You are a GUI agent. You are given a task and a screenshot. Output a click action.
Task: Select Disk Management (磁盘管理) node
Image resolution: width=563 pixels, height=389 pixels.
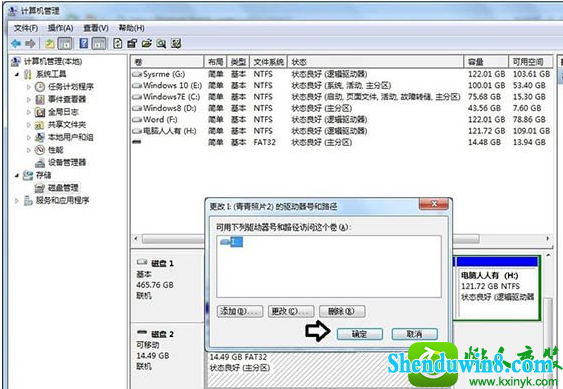tap(63, 187)
